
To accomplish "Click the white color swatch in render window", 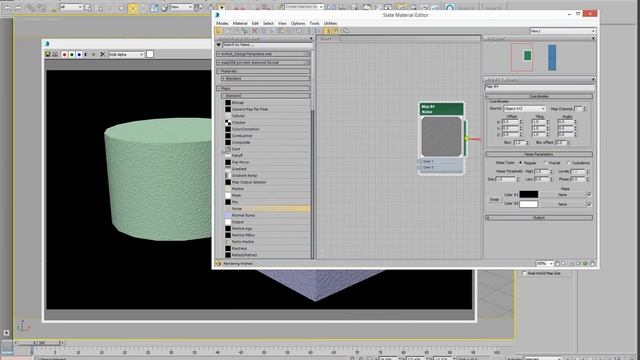I will pyautogui.click(x=150, y=54).
